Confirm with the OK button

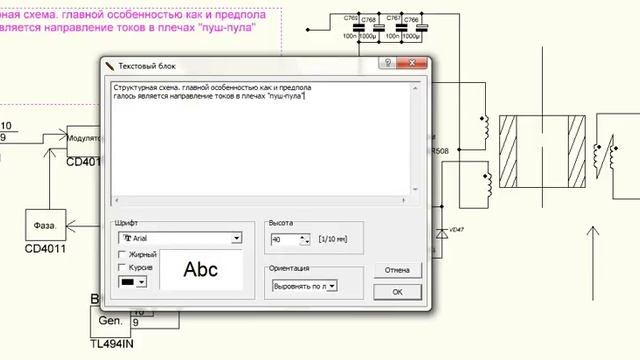tap(397, 292)
